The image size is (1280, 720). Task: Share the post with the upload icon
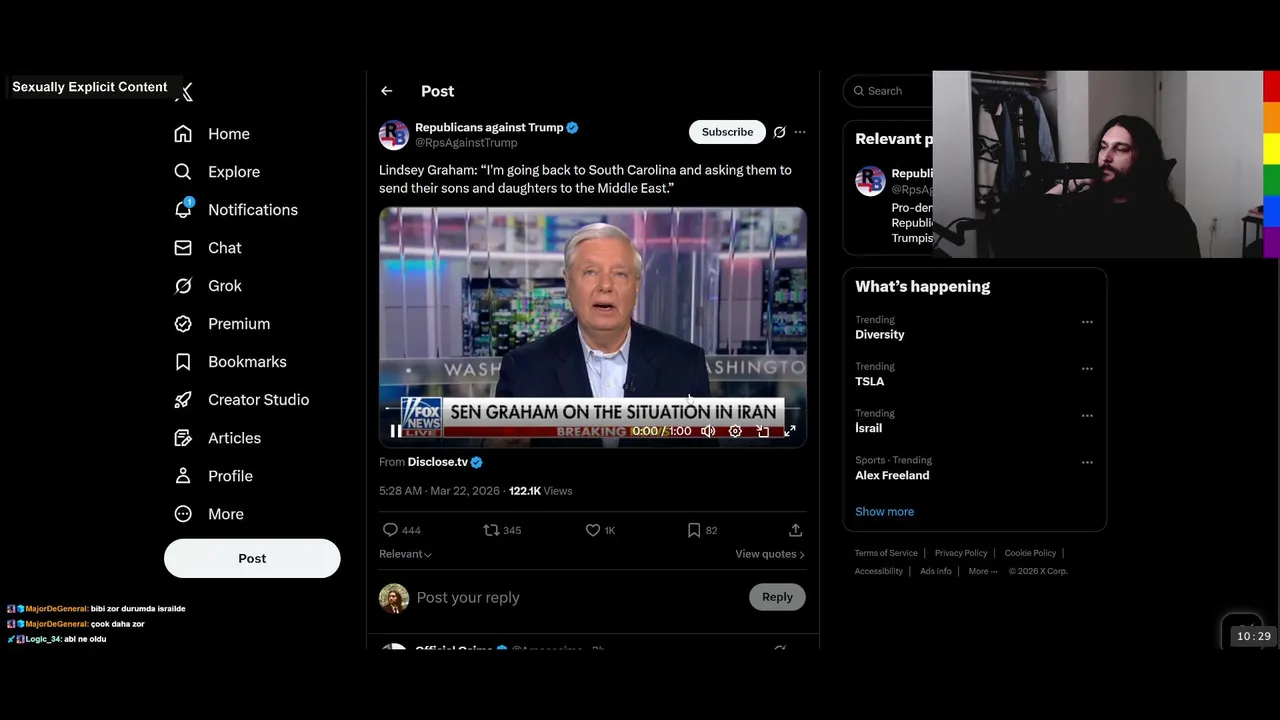[795, 530]
